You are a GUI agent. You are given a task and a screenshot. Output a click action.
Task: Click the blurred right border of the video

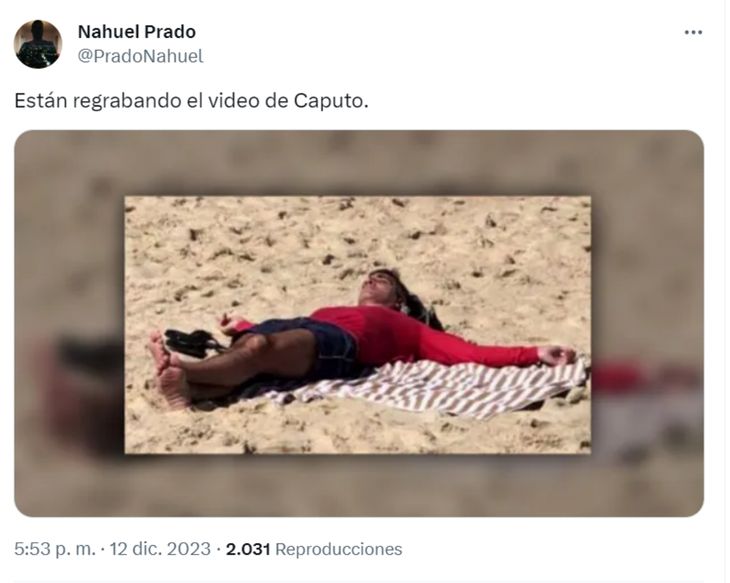pyautogui.click(x=647, y=323)
